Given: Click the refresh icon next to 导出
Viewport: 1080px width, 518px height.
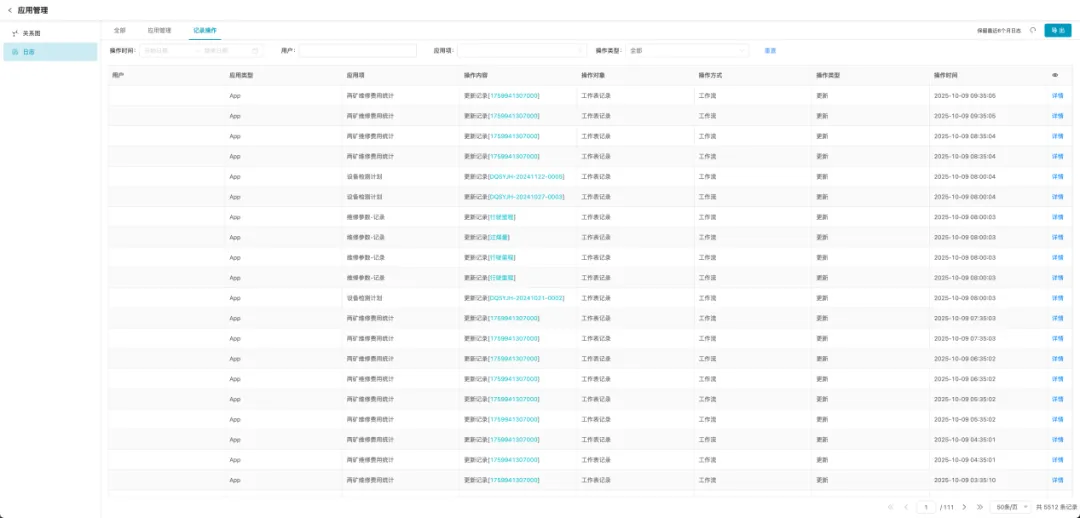Looking at the screenshot, I should [1033, 30].
